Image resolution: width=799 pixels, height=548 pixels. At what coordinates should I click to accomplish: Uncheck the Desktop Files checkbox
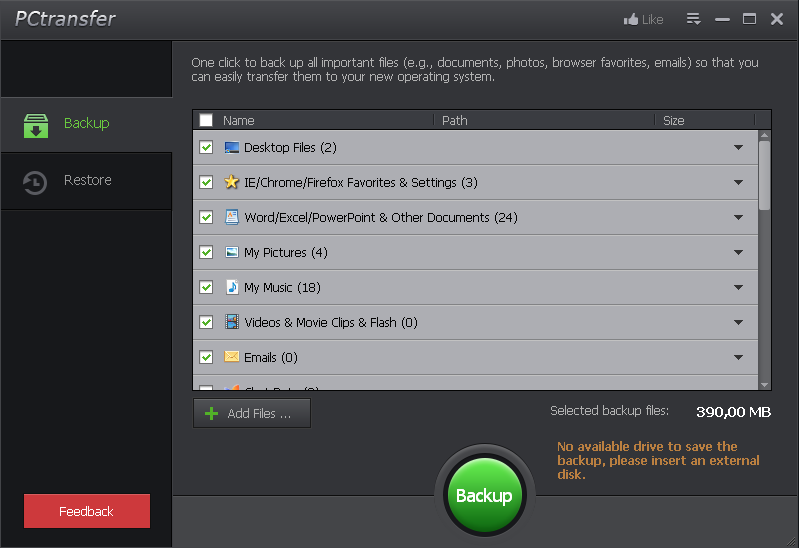point(206,147)
